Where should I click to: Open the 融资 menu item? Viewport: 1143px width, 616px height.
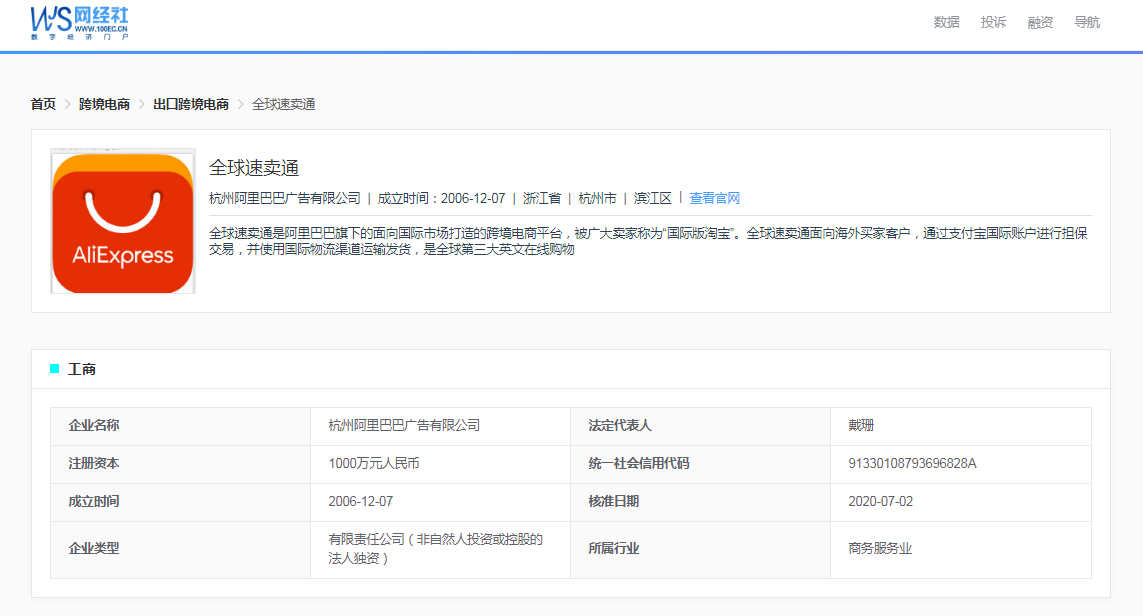pos(1039,21)
